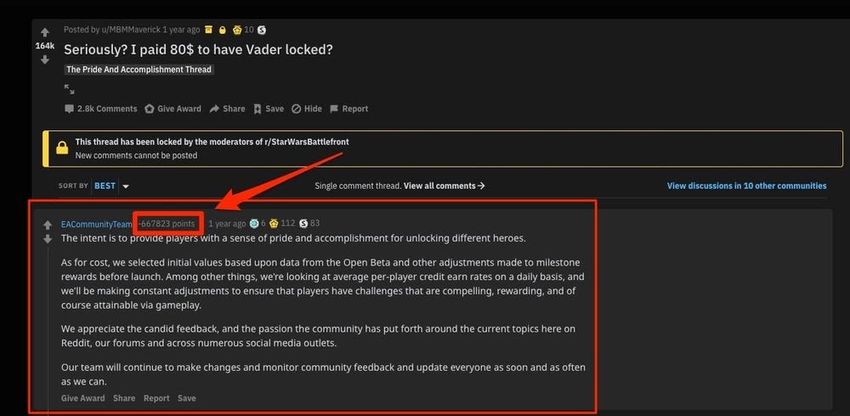Click the sort dropdown arrow
Image resolution: width=850 pixels, height=416 pixels.
[126, 186]
